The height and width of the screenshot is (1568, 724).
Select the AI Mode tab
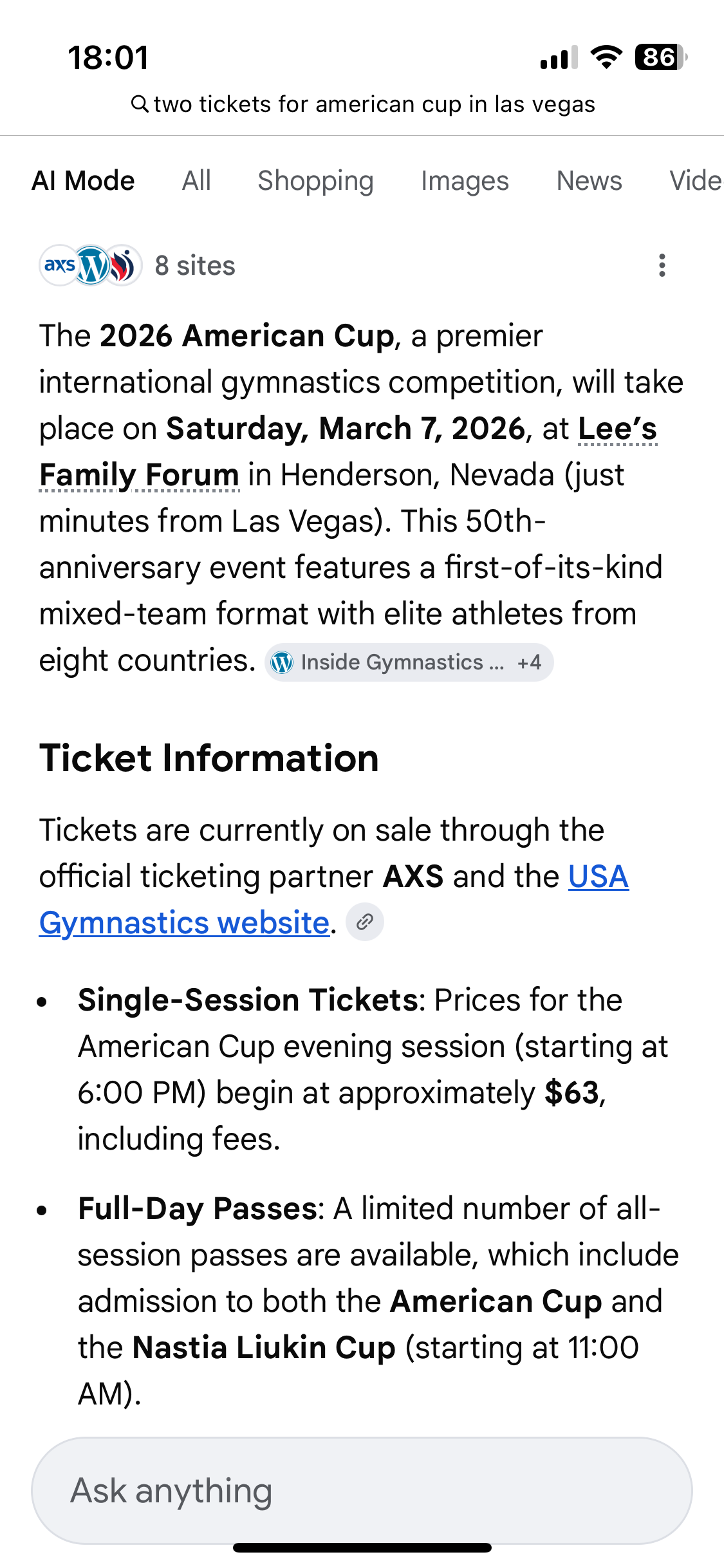(83, 181)
